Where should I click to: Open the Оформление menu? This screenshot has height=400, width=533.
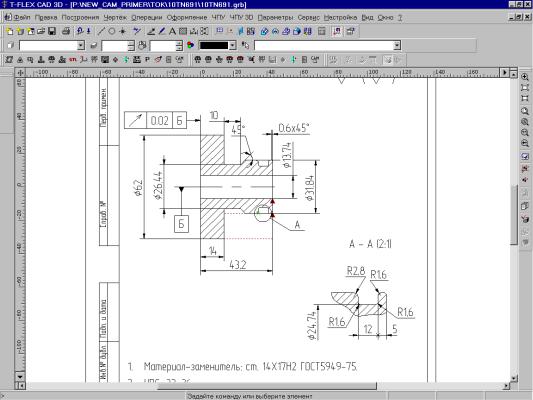(187, 17)
